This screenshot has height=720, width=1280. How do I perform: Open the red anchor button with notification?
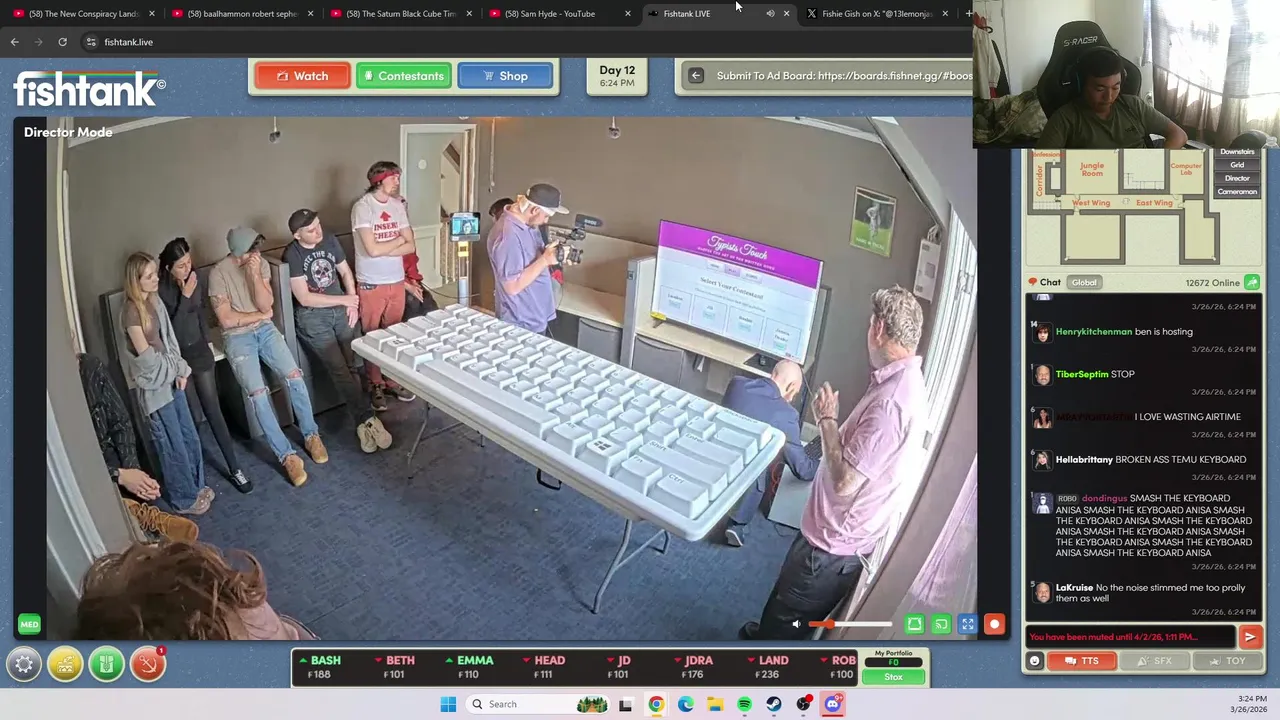pos(147,664)
